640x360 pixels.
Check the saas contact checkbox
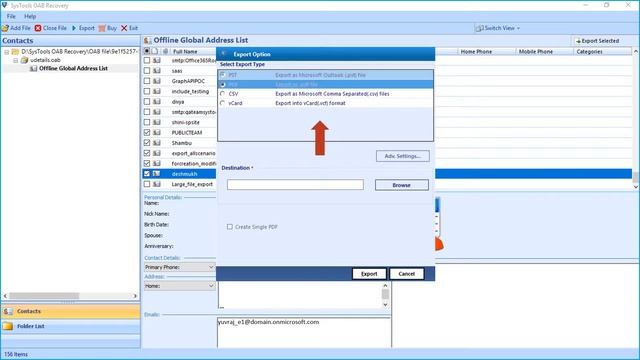pos(147,71)
